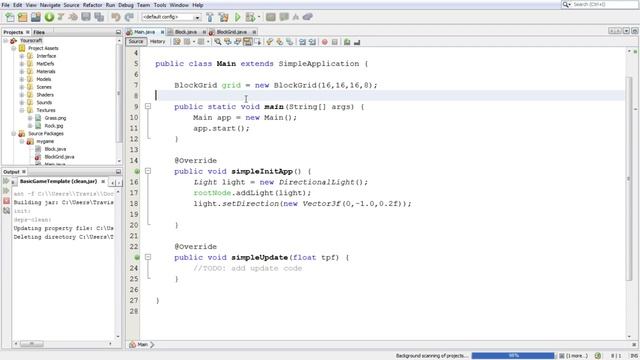Switch to the Source view button
Screen dimensions: 640x360
(136, 42)
